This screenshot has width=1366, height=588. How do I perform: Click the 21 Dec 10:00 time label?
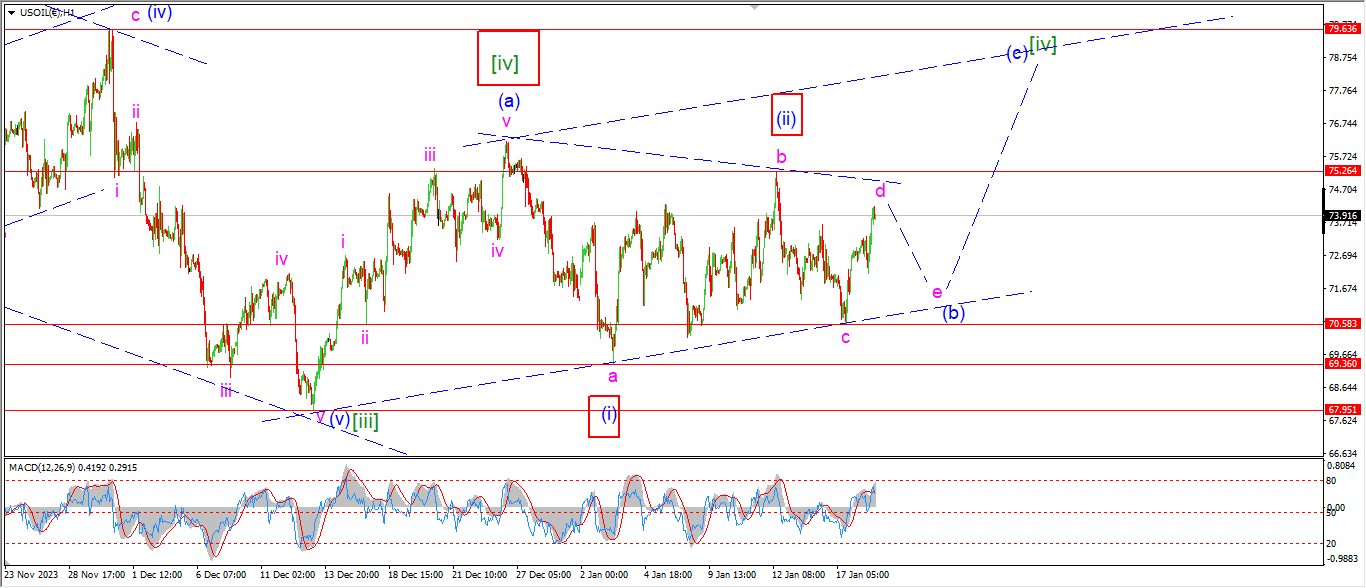(x=479, y=575)
